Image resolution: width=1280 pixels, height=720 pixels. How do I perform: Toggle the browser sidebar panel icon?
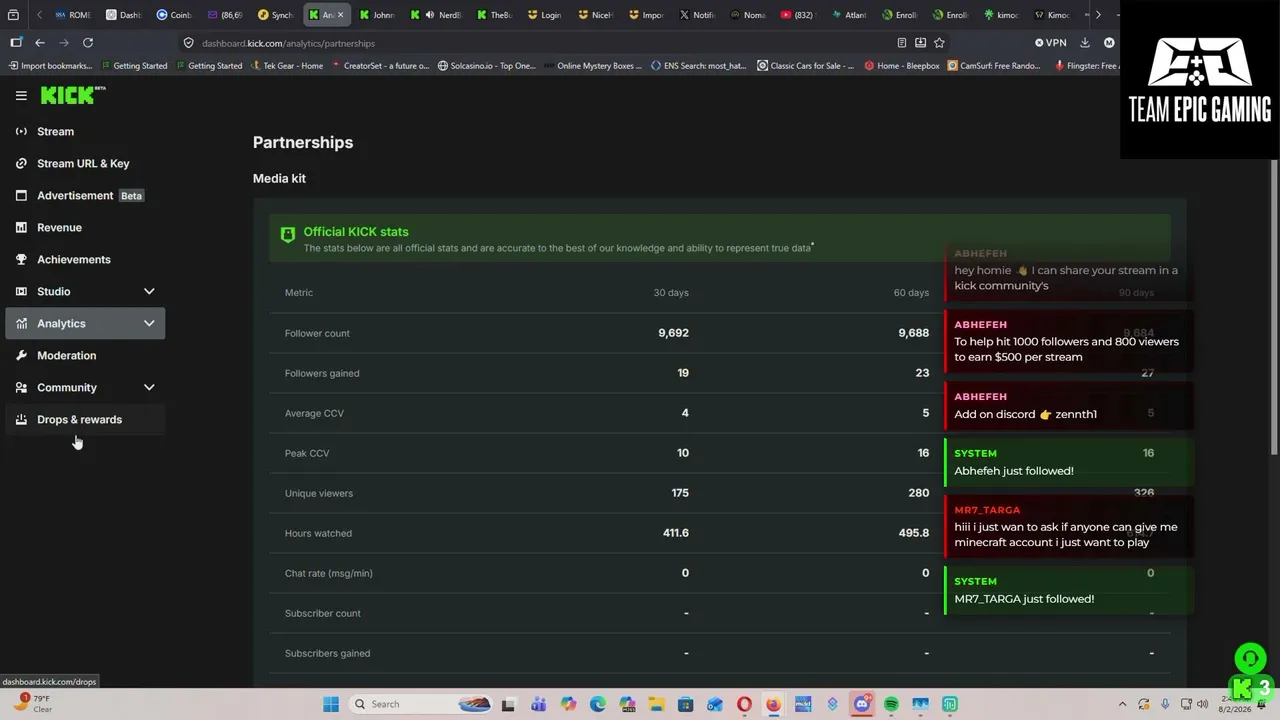pyautogui.click(x=16, y=43)
